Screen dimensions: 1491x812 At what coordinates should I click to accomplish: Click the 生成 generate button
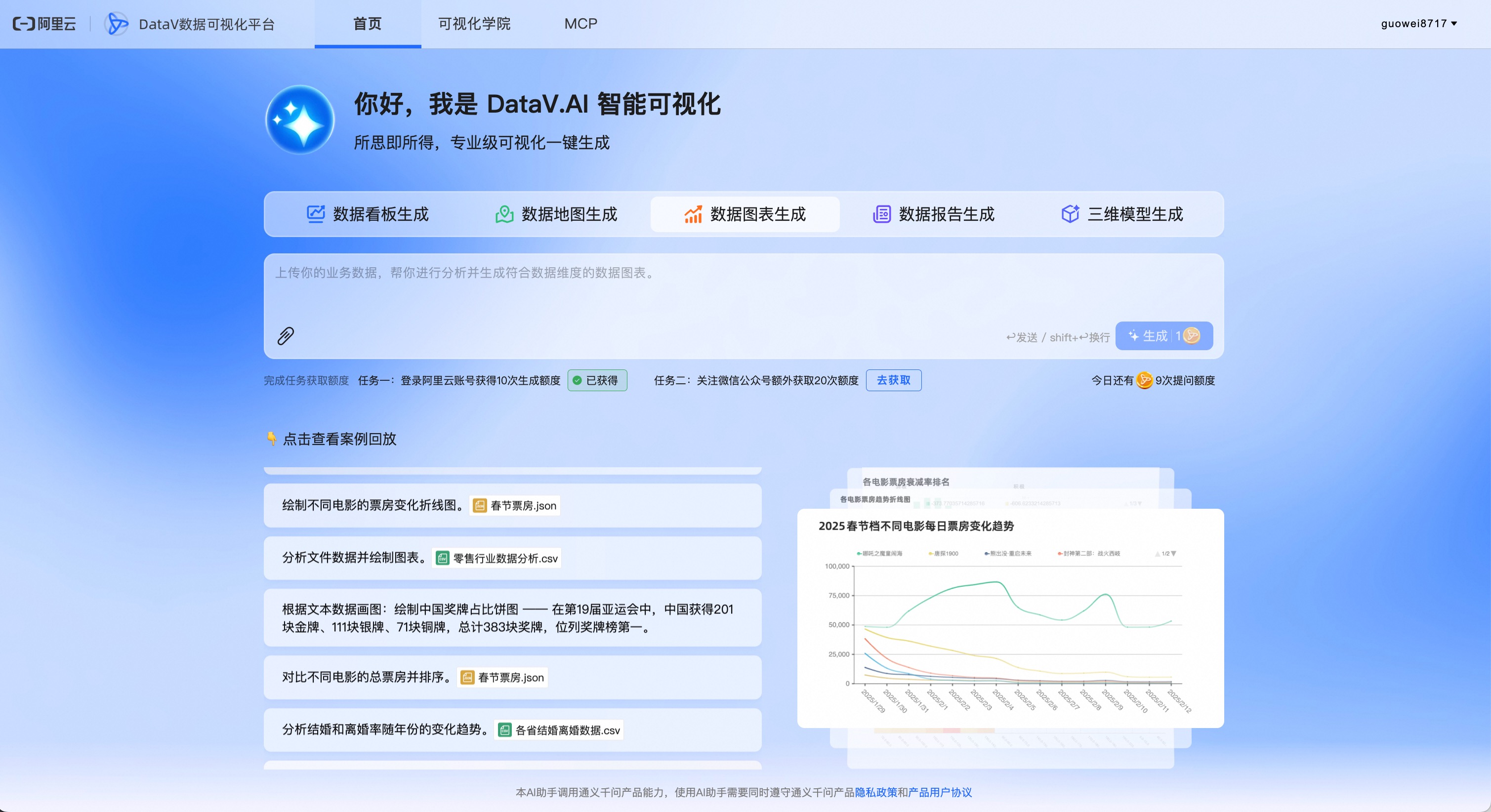[1164, 336]
